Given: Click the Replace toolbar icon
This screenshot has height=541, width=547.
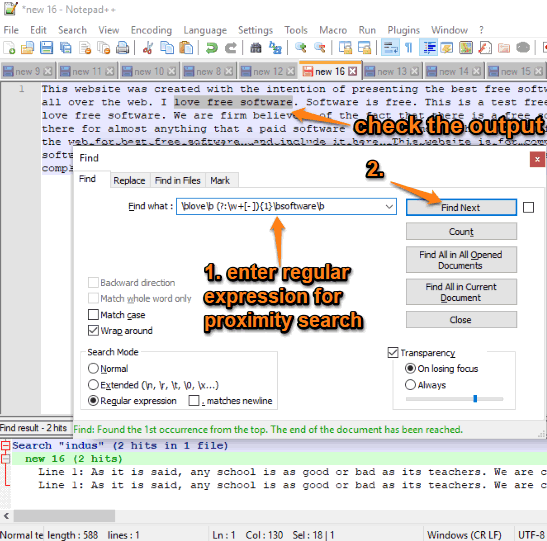Looking at the screenshot, I should [275, 48].
